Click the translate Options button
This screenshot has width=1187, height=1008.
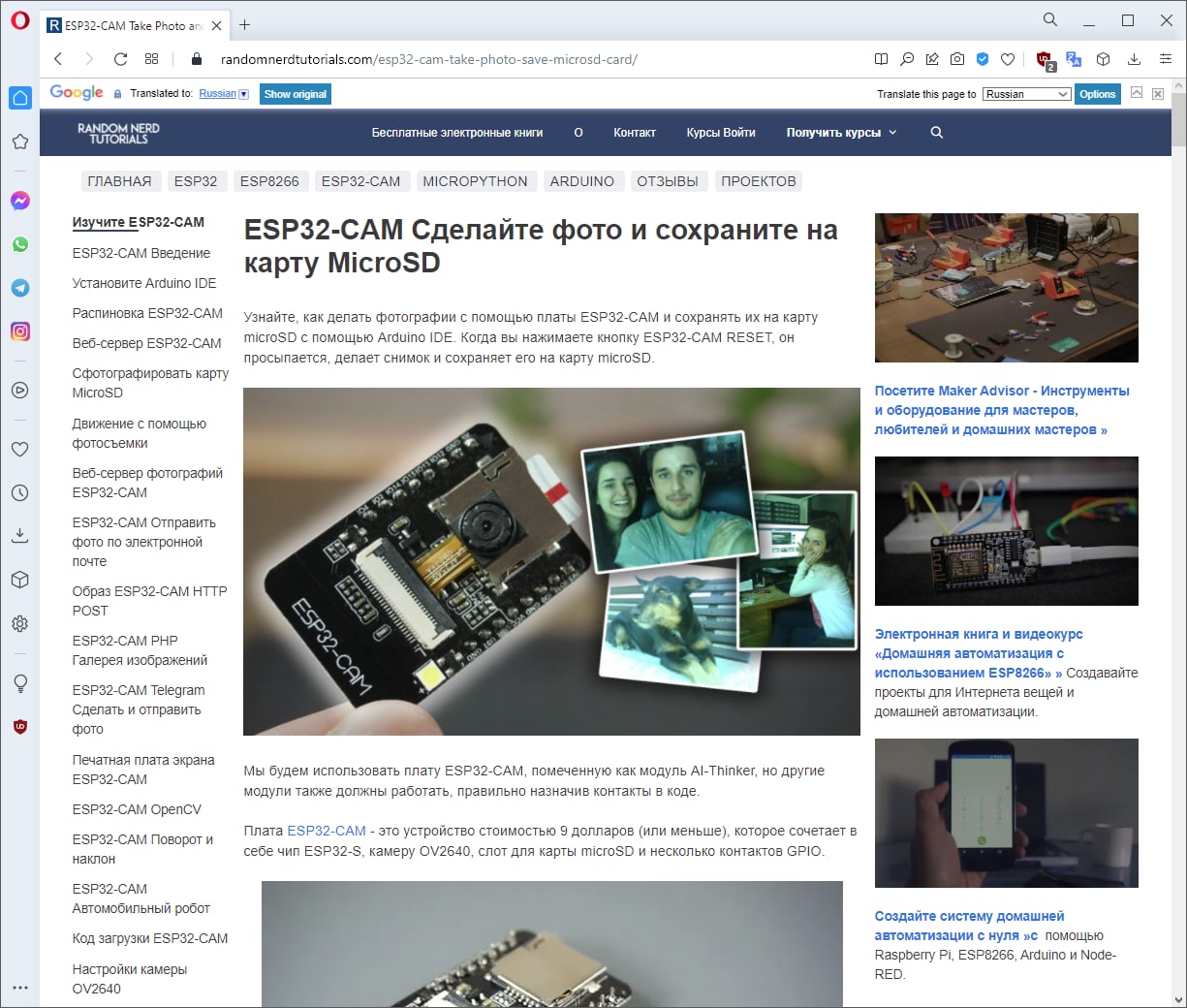point(1097,94)
